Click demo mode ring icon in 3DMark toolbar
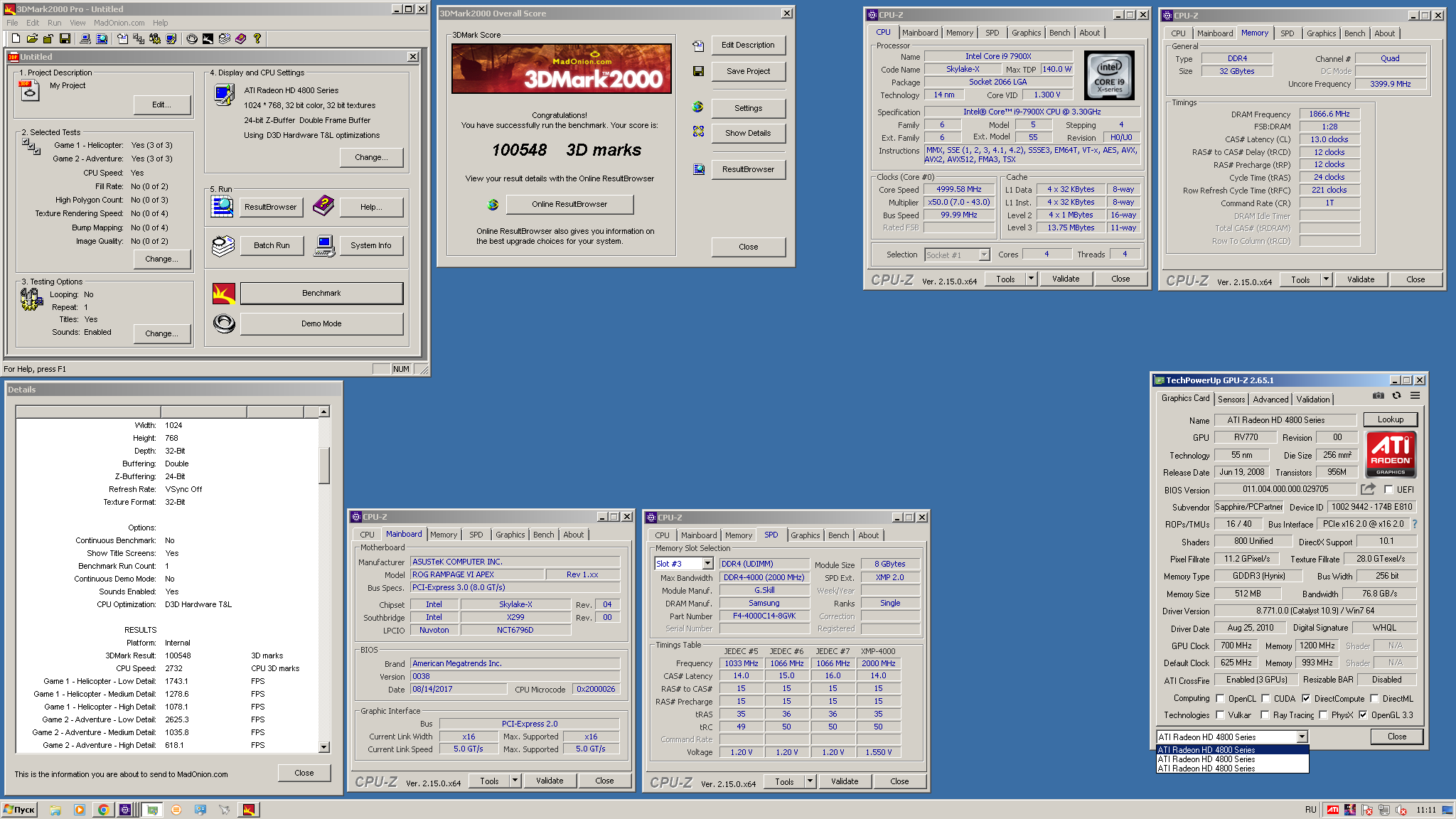Viewport: 1456px width, 819px height. point(192,39)
